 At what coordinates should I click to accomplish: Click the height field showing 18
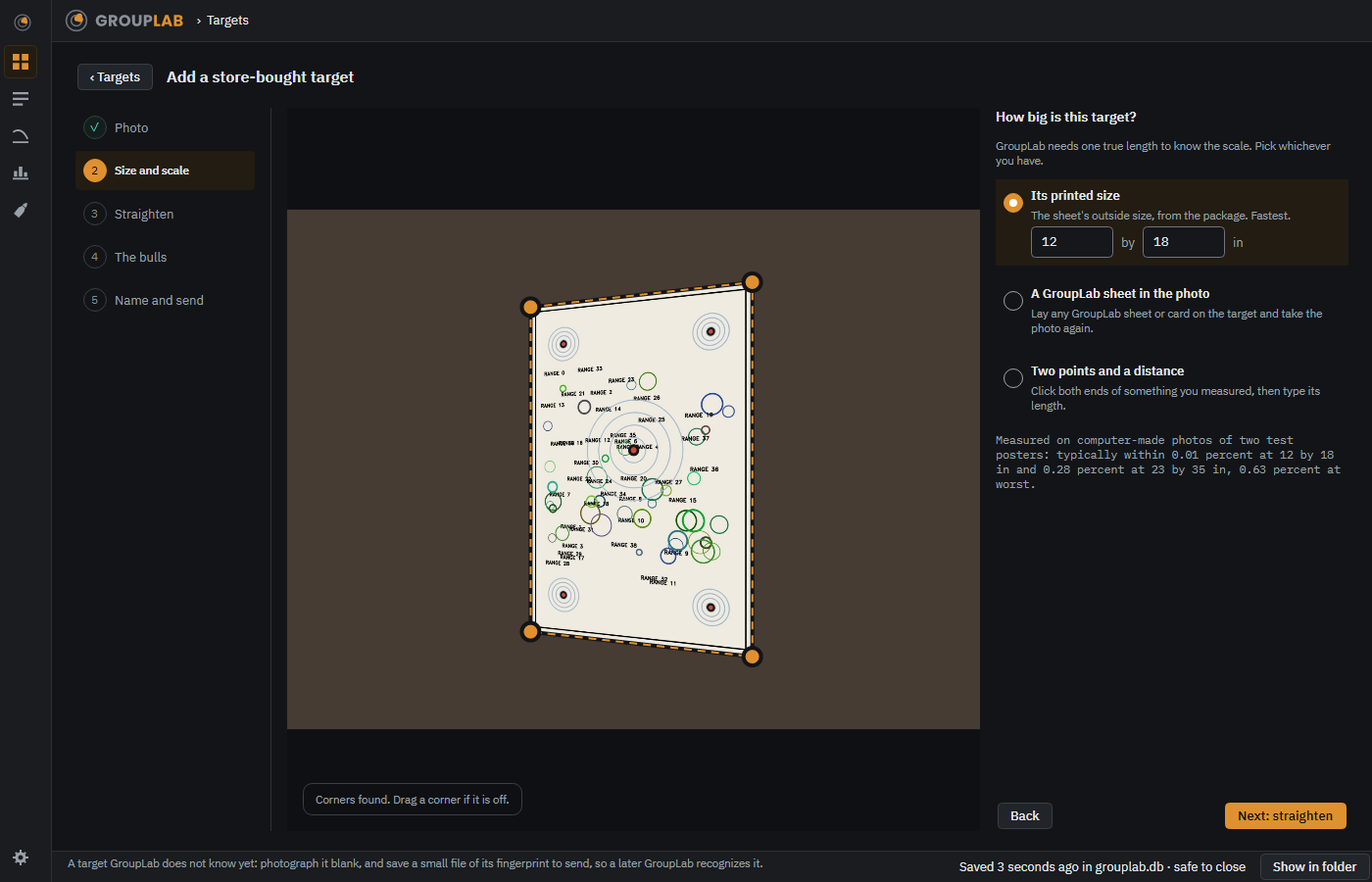click(x=1183, y=242)
